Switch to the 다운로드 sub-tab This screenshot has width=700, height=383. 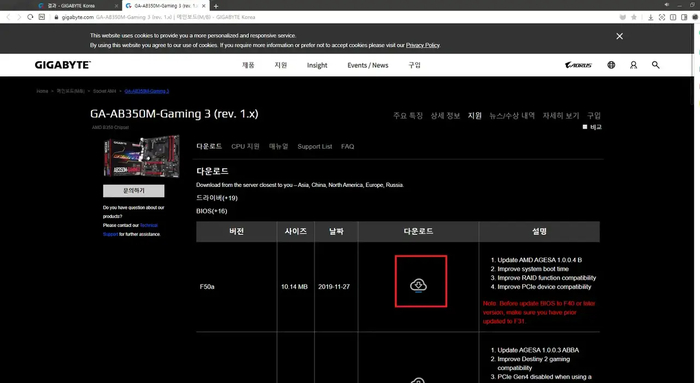209,146
